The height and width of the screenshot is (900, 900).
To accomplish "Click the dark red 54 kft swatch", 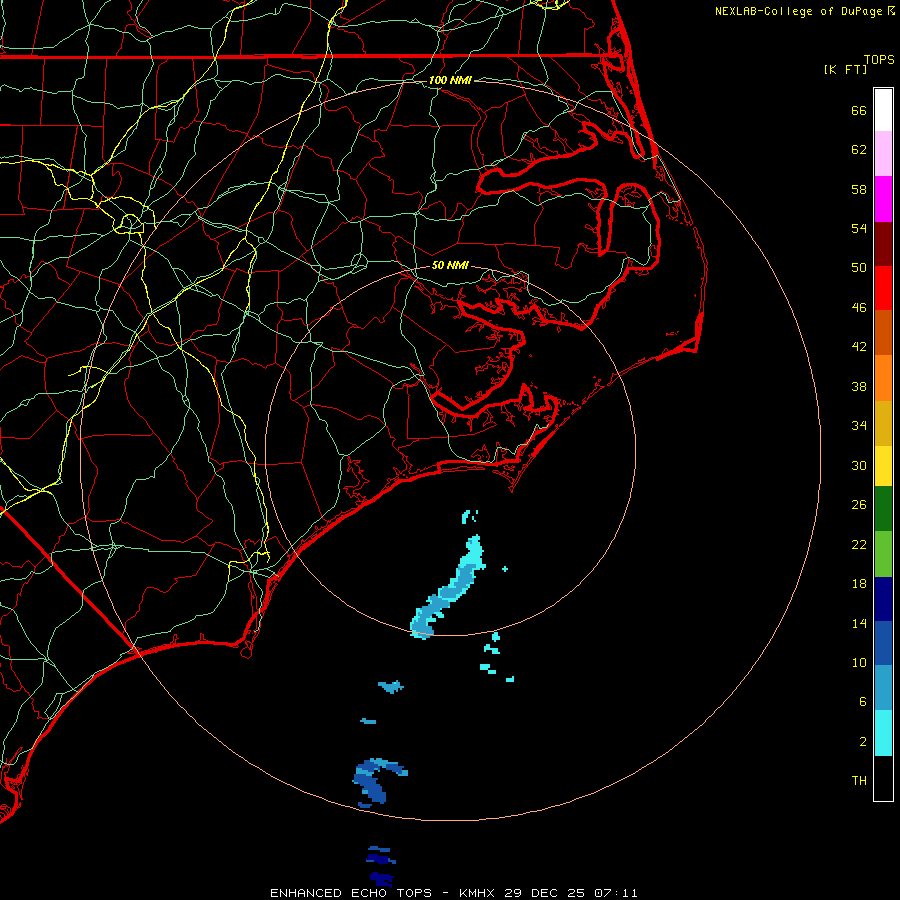I will (883, 243).
